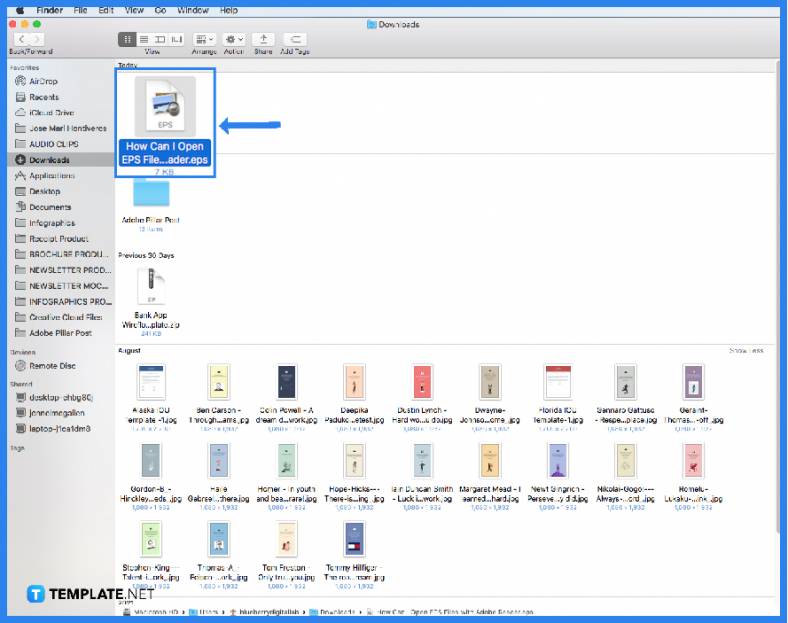Select Deepika Padukone jpg thumbnail
Image resolution: width=788 pixels, height=623 pixels.
pyautogui.click(x=354, y=382)
